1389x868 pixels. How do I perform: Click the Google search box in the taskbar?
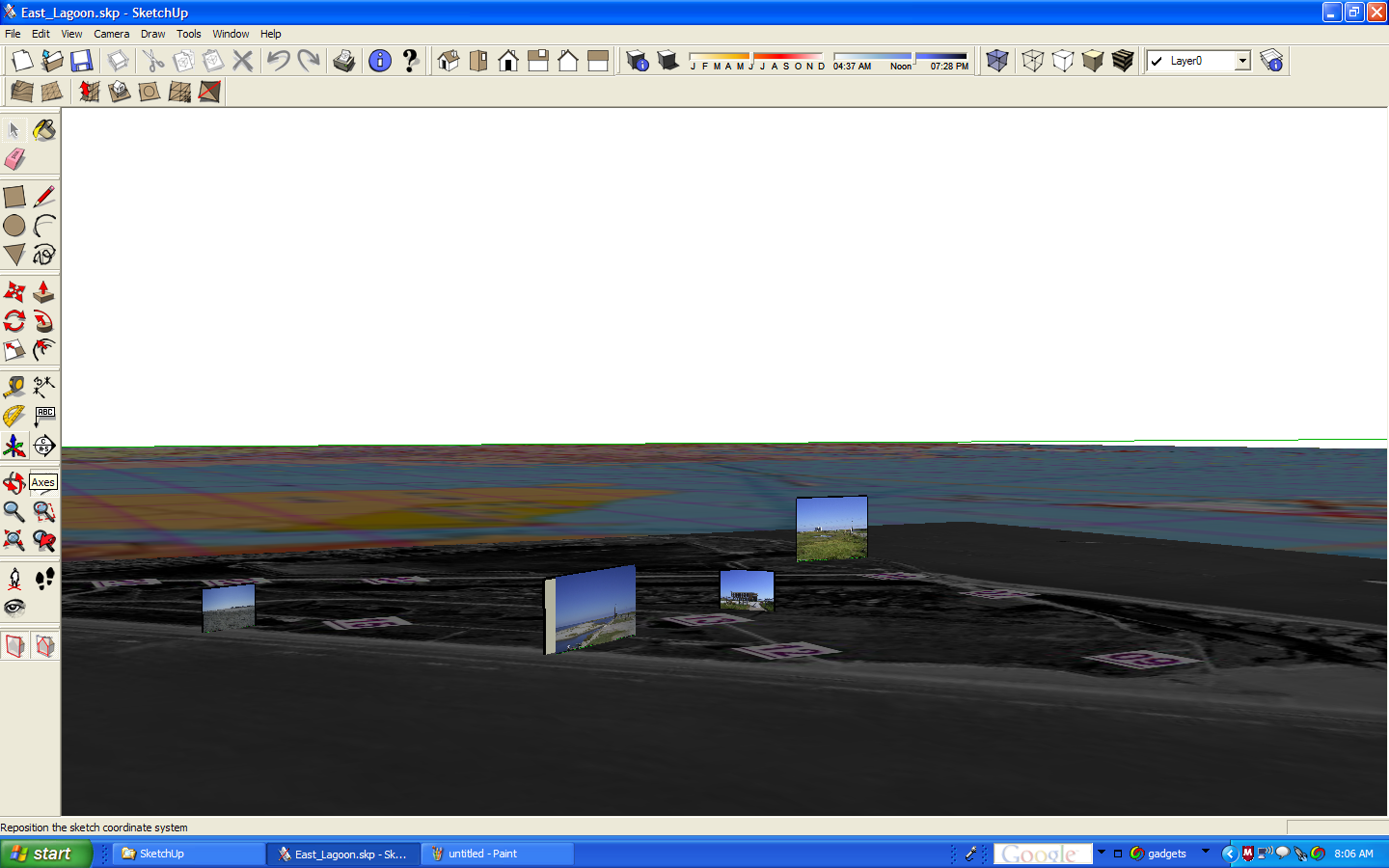[x=1043, y=854]
